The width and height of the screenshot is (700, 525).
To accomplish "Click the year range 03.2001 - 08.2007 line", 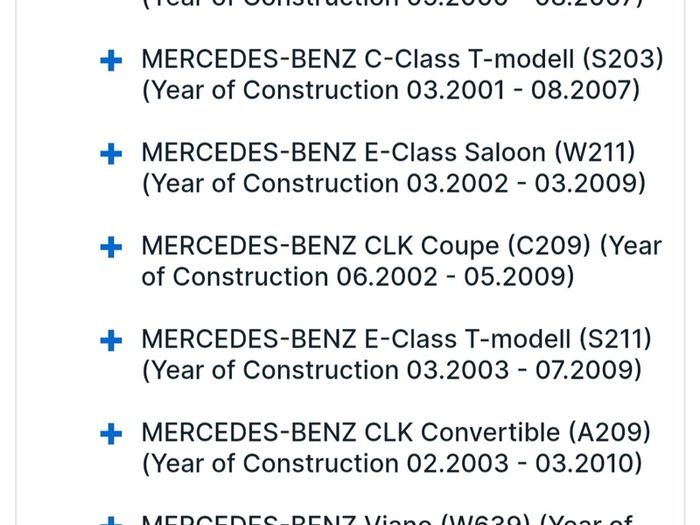I will click(391, 91).
